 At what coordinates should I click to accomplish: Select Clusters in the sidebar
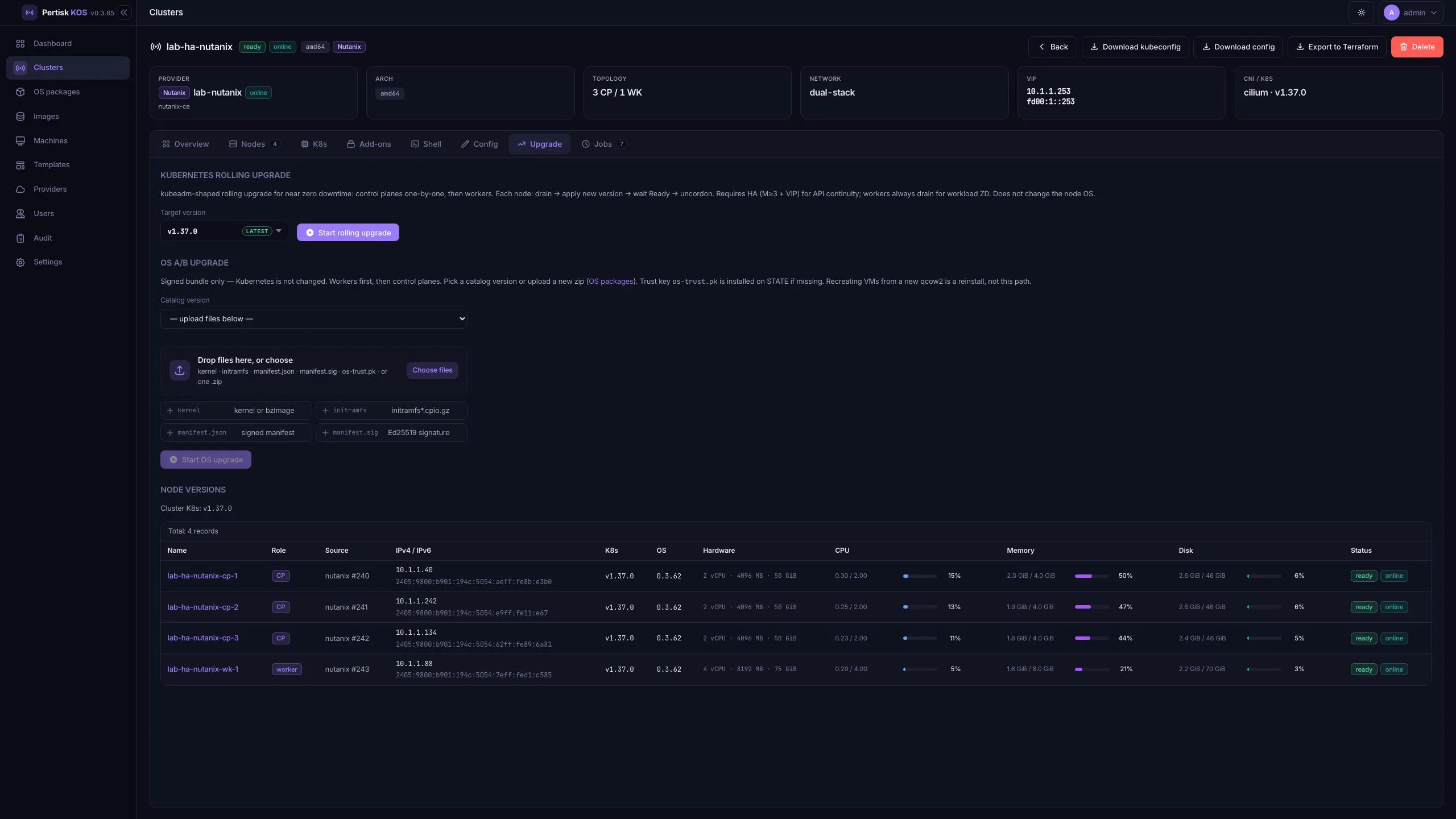coord(68,68)
